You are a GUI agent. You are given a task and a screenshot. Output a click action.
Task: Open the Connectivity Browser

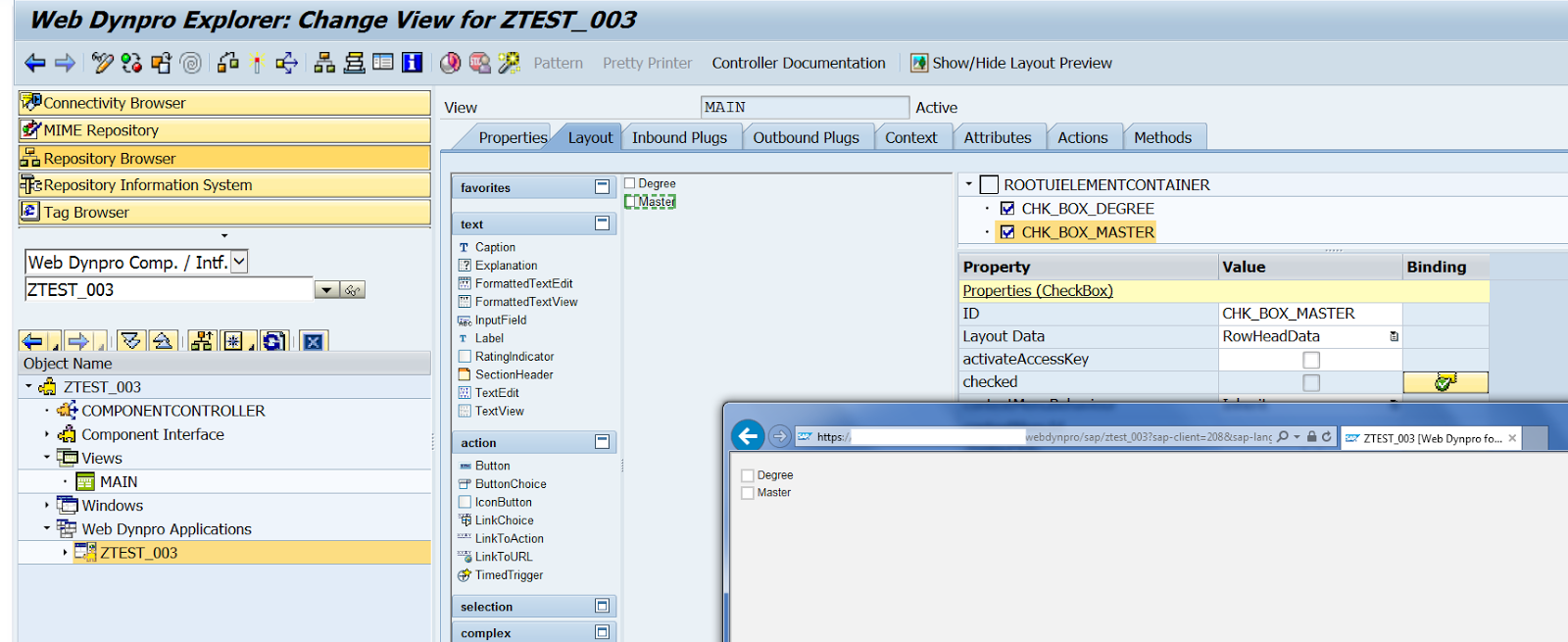pyautogui.click(x=224, y=103)
